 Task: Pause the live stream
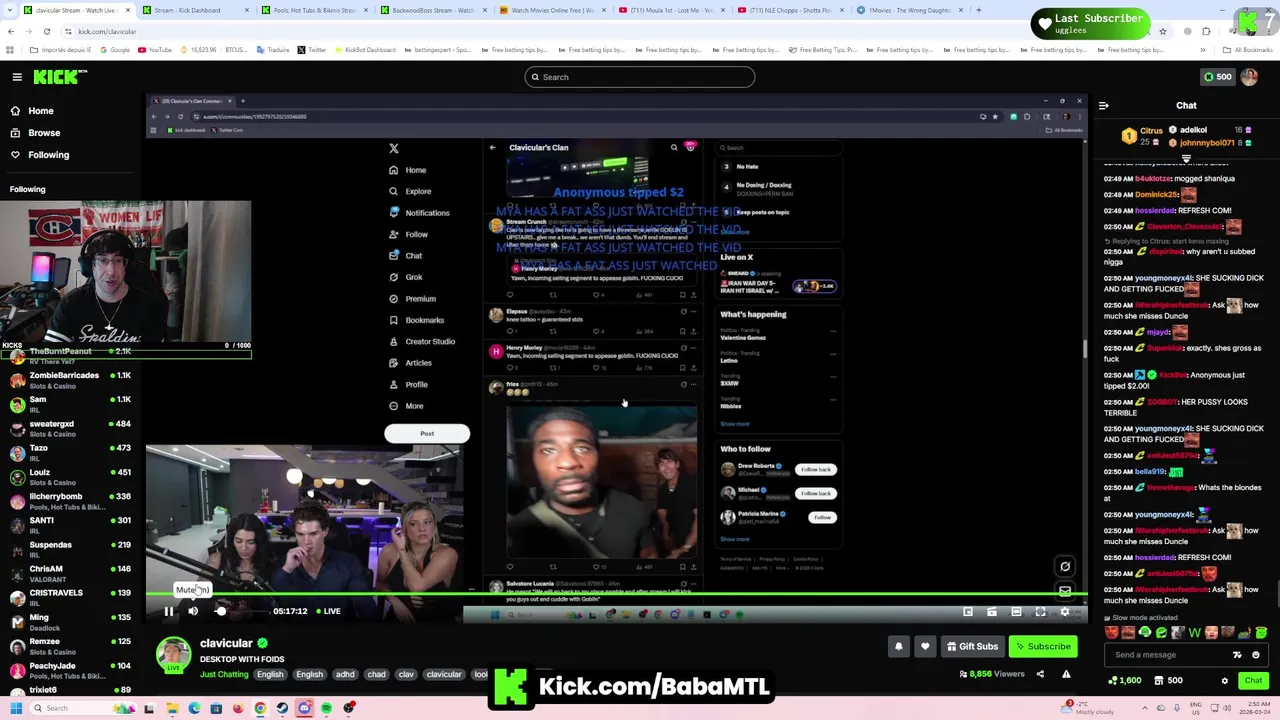point(169,611)
